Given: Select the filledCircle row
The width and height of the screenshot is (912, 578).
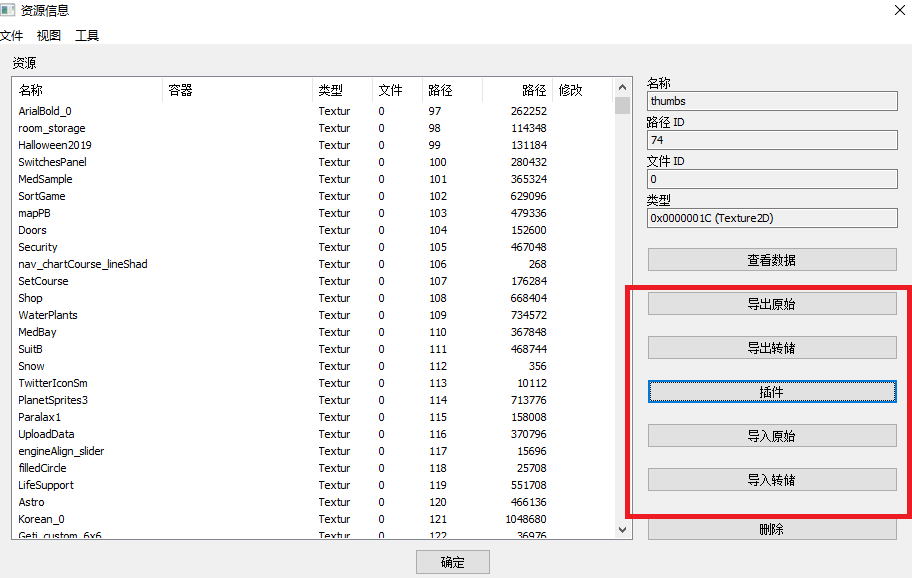Looking at the screenshot, I should [x=313, y=468].
